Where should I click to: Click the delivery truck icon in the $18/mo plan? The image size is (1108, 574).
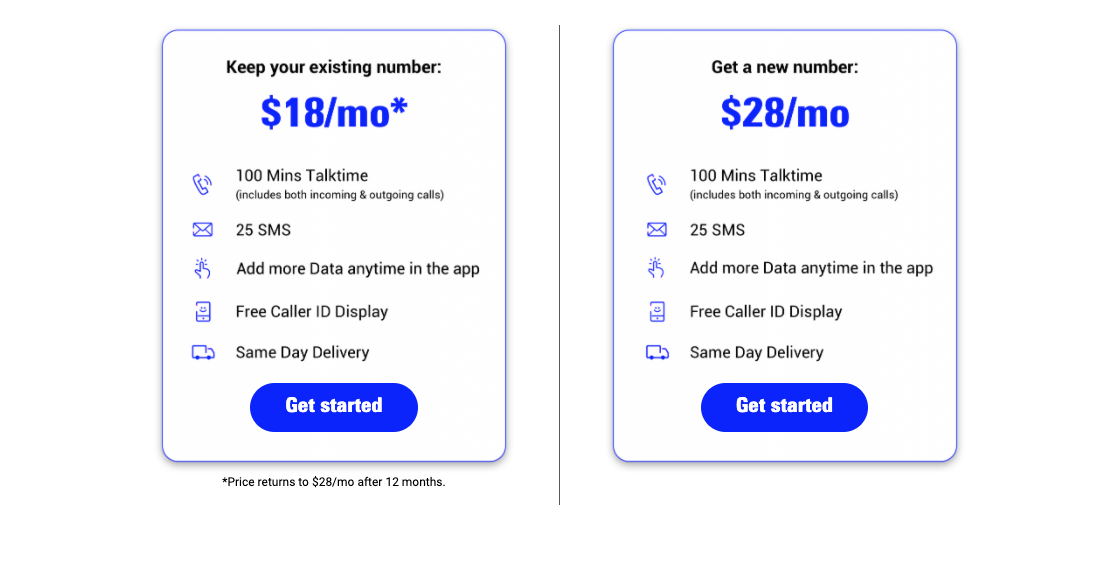(203, 352)
